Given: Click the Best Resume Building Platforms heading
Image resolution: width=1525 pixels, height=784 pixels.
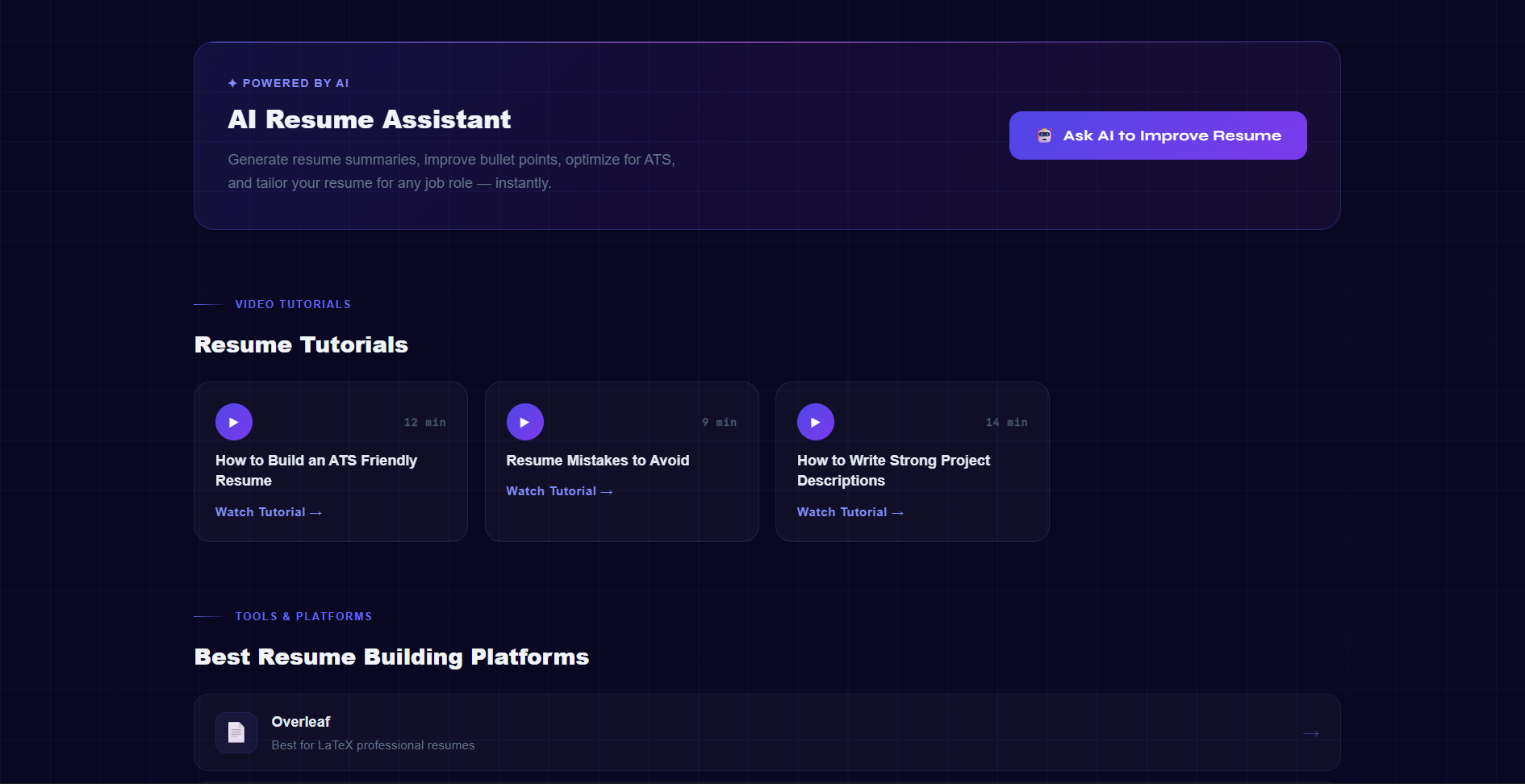Looking at the screenshot, I should click(x=391, y=657).
